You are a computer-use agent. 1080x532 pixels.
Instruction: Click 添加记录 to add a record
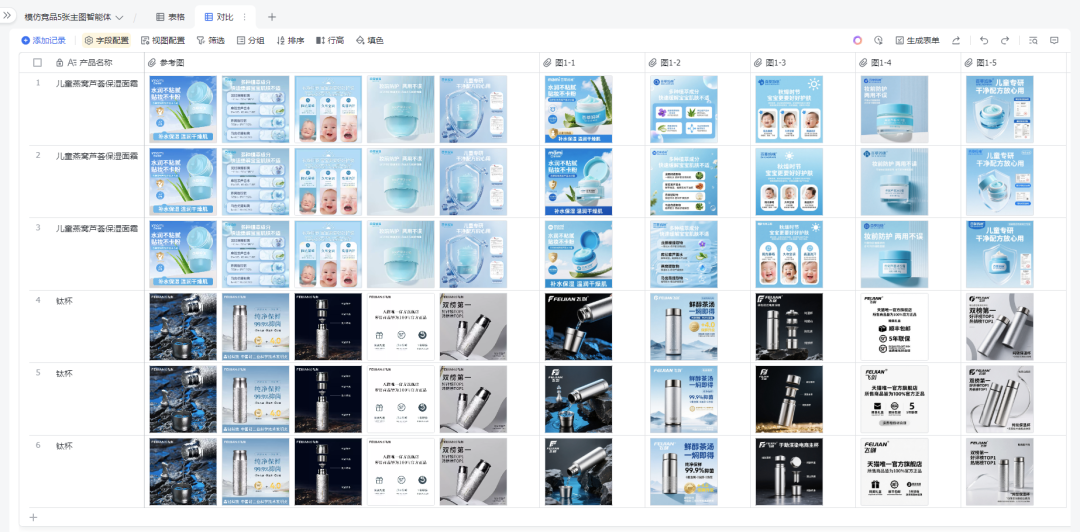(43, 41)
